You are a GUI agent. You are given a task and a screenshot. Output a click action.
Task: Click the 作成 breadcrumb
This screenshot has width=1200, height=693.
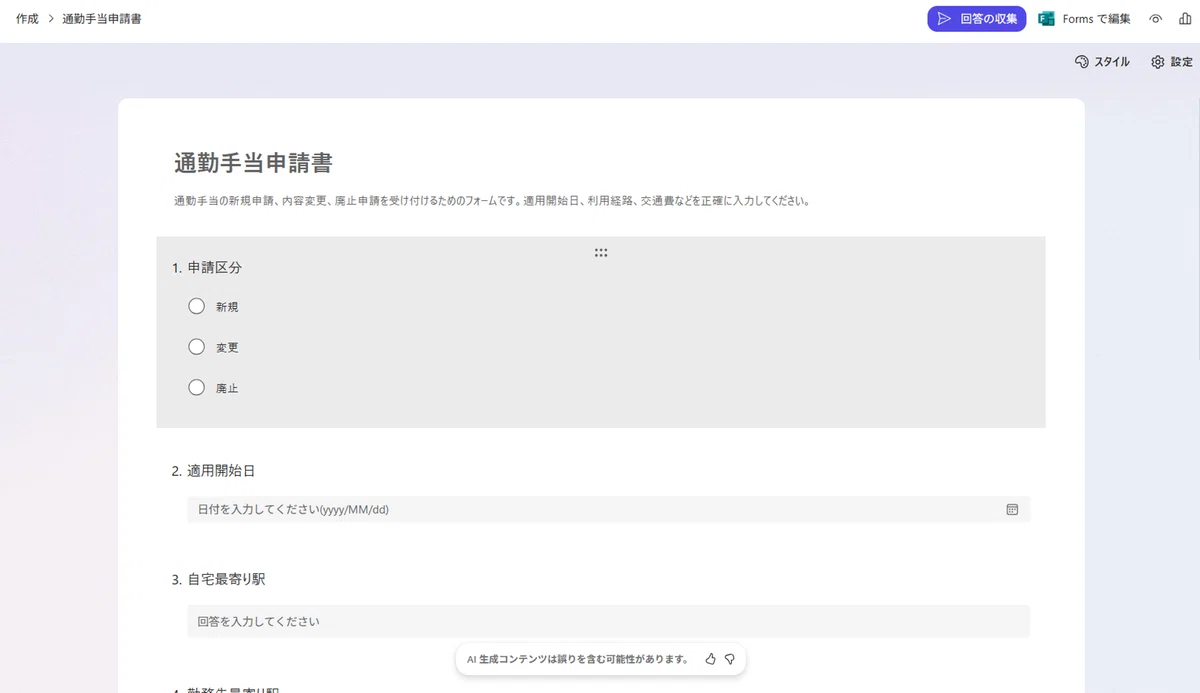[x=27, y=19]
